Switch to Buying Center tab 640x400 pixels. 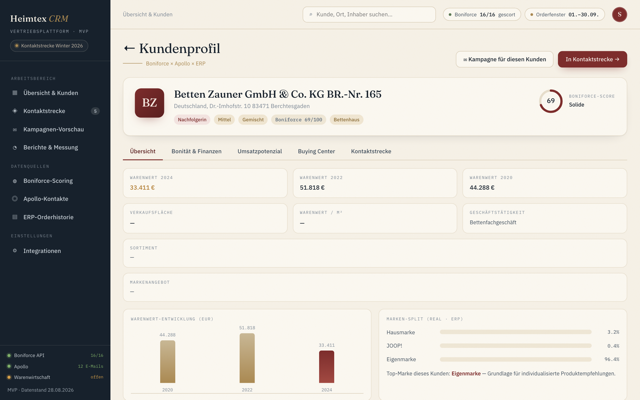(x=316, y=151)
